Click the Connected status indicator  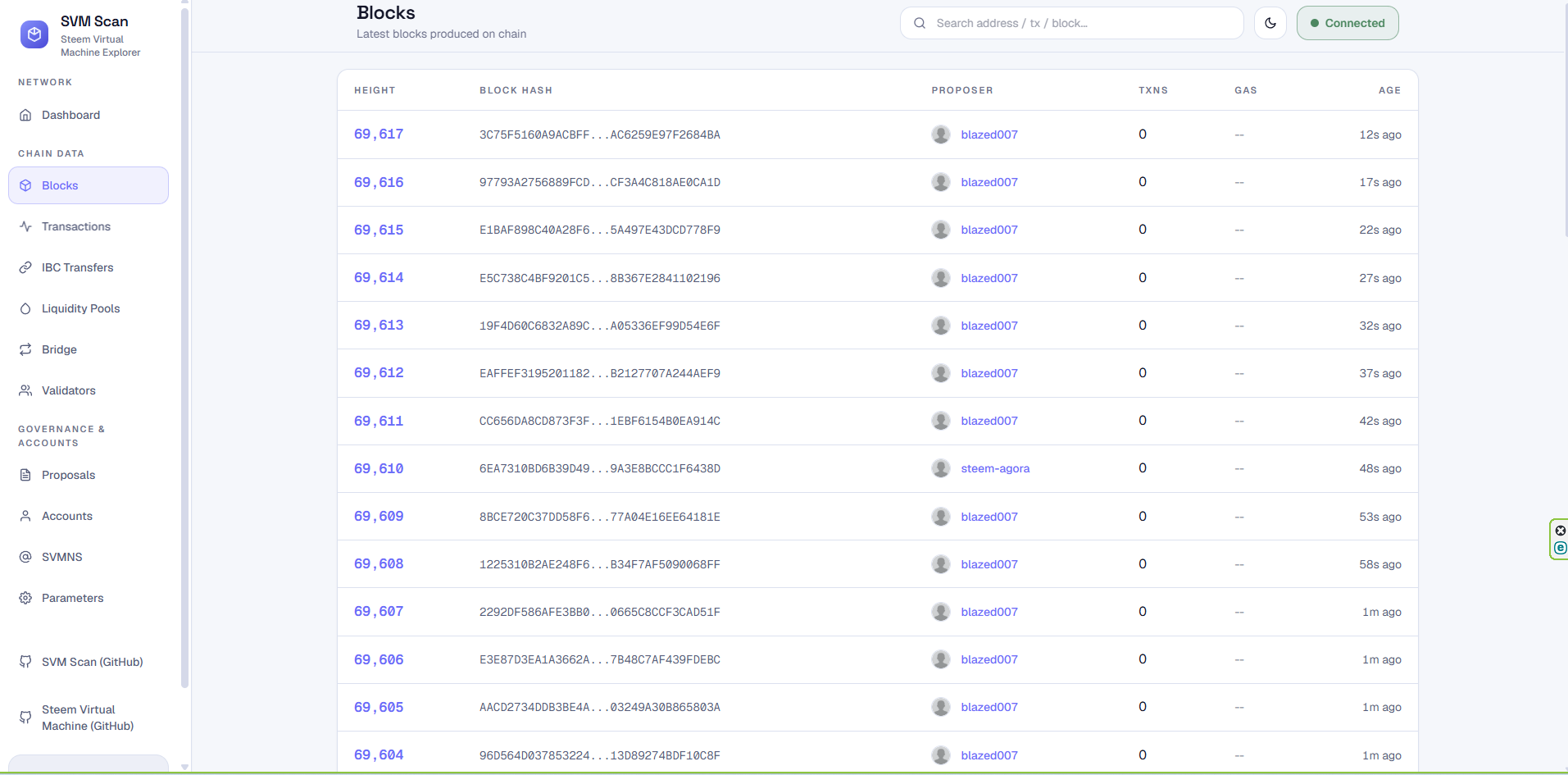point(1348,23)
